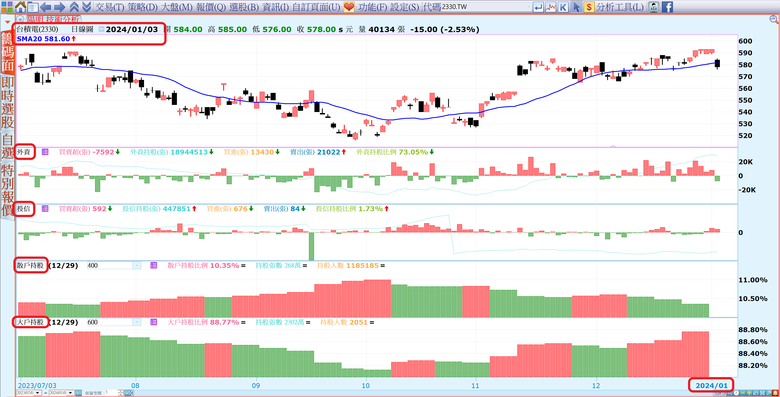Screen dimensions: 780x397
Task: Click the SMA20 581.60 indicator text
Action: coord(43,38)
